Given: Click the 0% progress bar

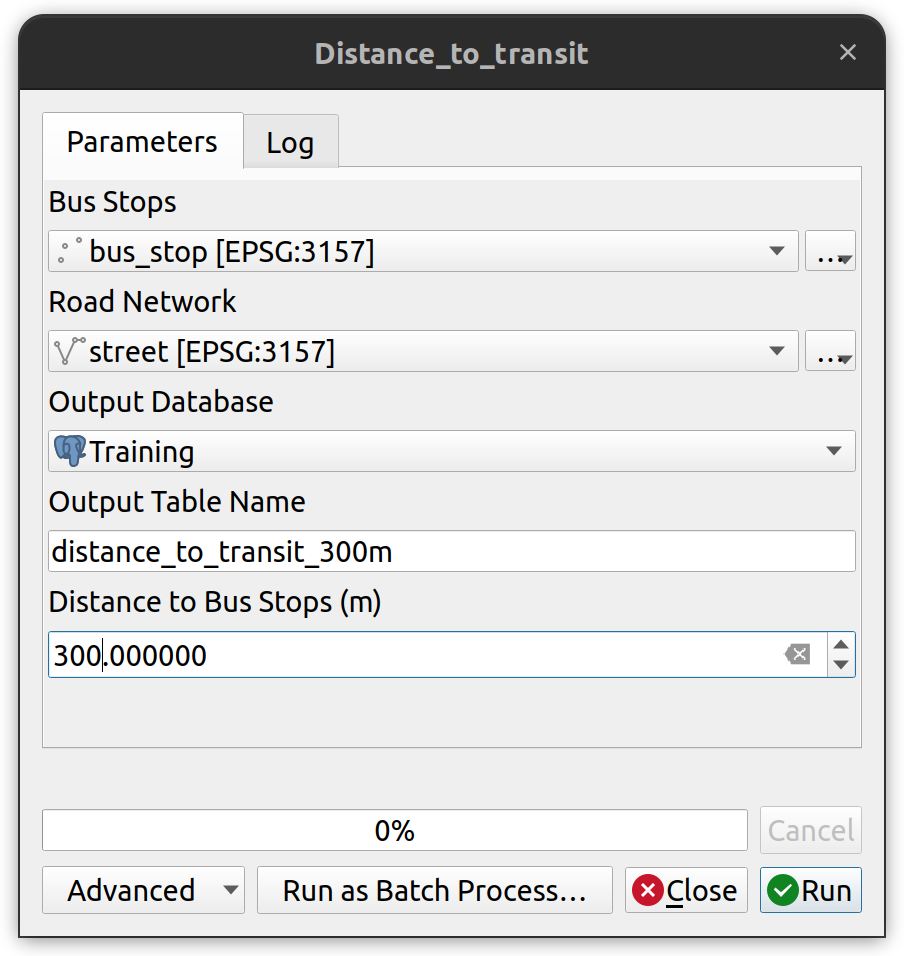Looking at the screenshot, I should pyautogui.click(x=394, y=830).
